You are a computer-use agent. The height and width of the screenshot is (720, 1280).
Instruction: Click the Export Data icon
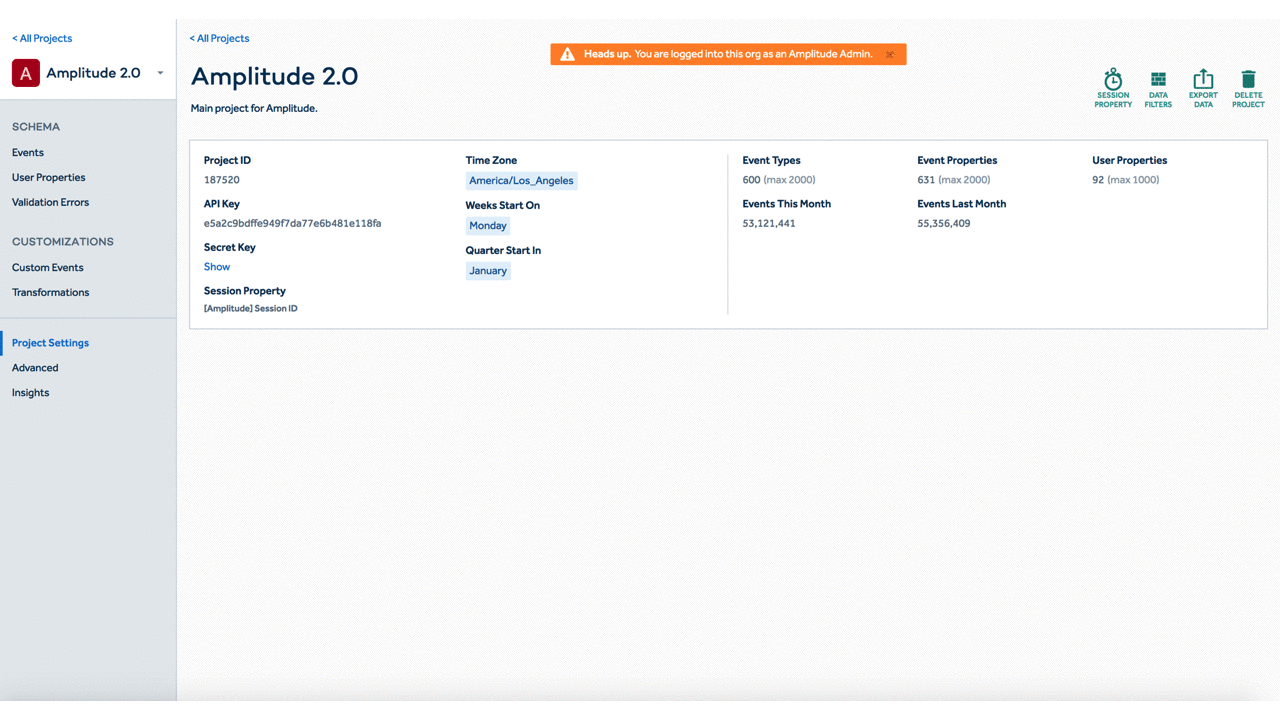pyautogui.click(x=1203, y=80)
